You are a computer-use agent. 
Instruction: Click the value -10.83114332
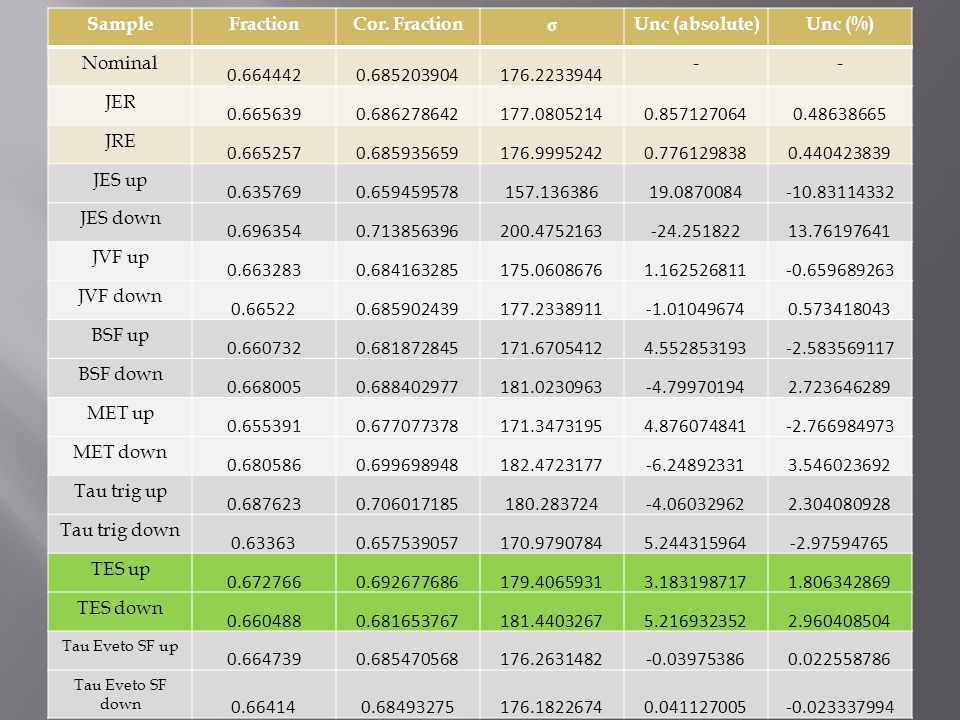pos(840,192)
